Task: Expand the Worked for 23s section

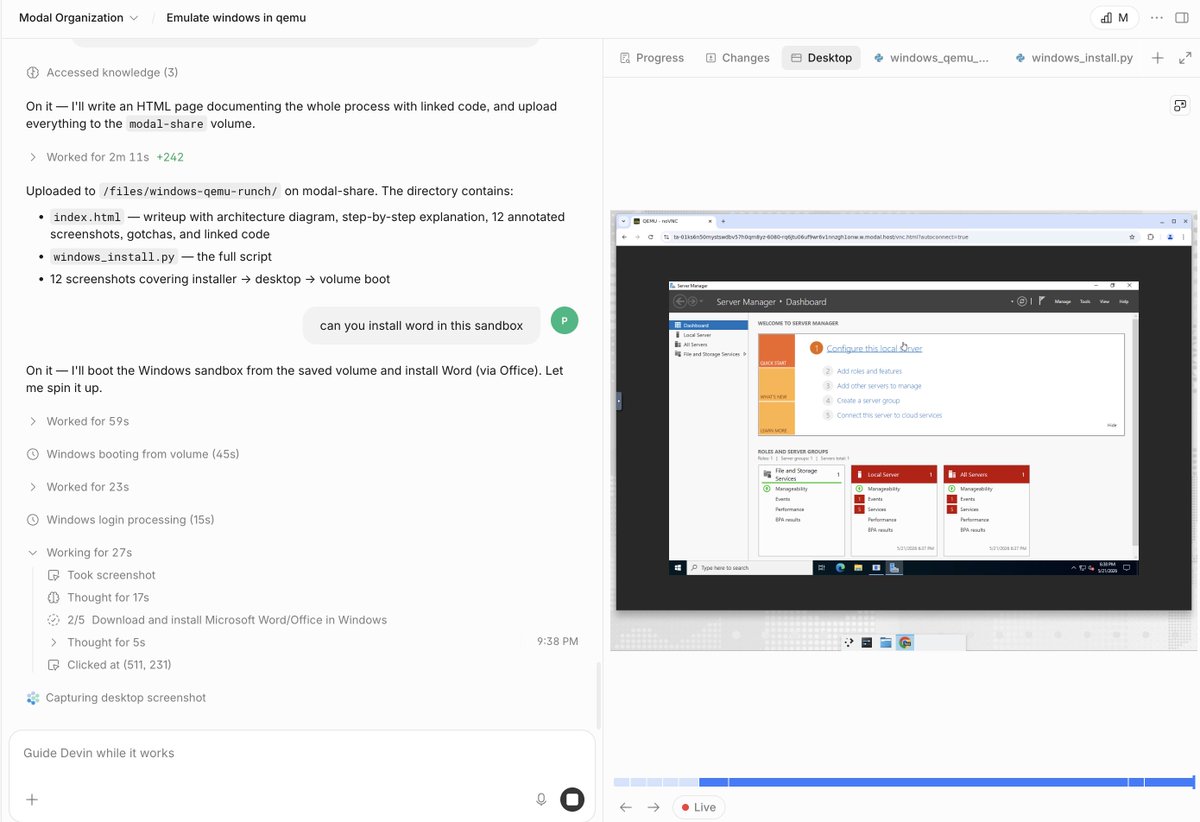Action: click(x=77, y=487)
